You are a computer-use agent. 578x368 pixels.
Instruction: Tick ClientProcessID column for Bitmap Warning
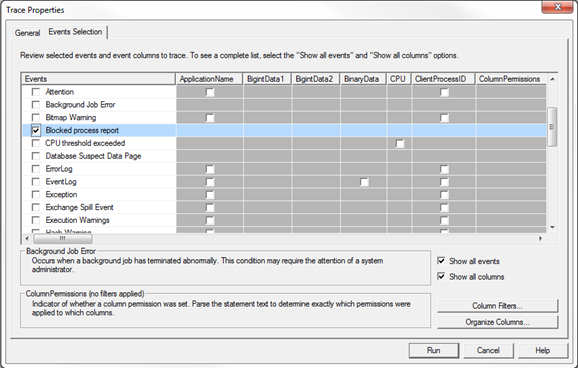(444, 118)
